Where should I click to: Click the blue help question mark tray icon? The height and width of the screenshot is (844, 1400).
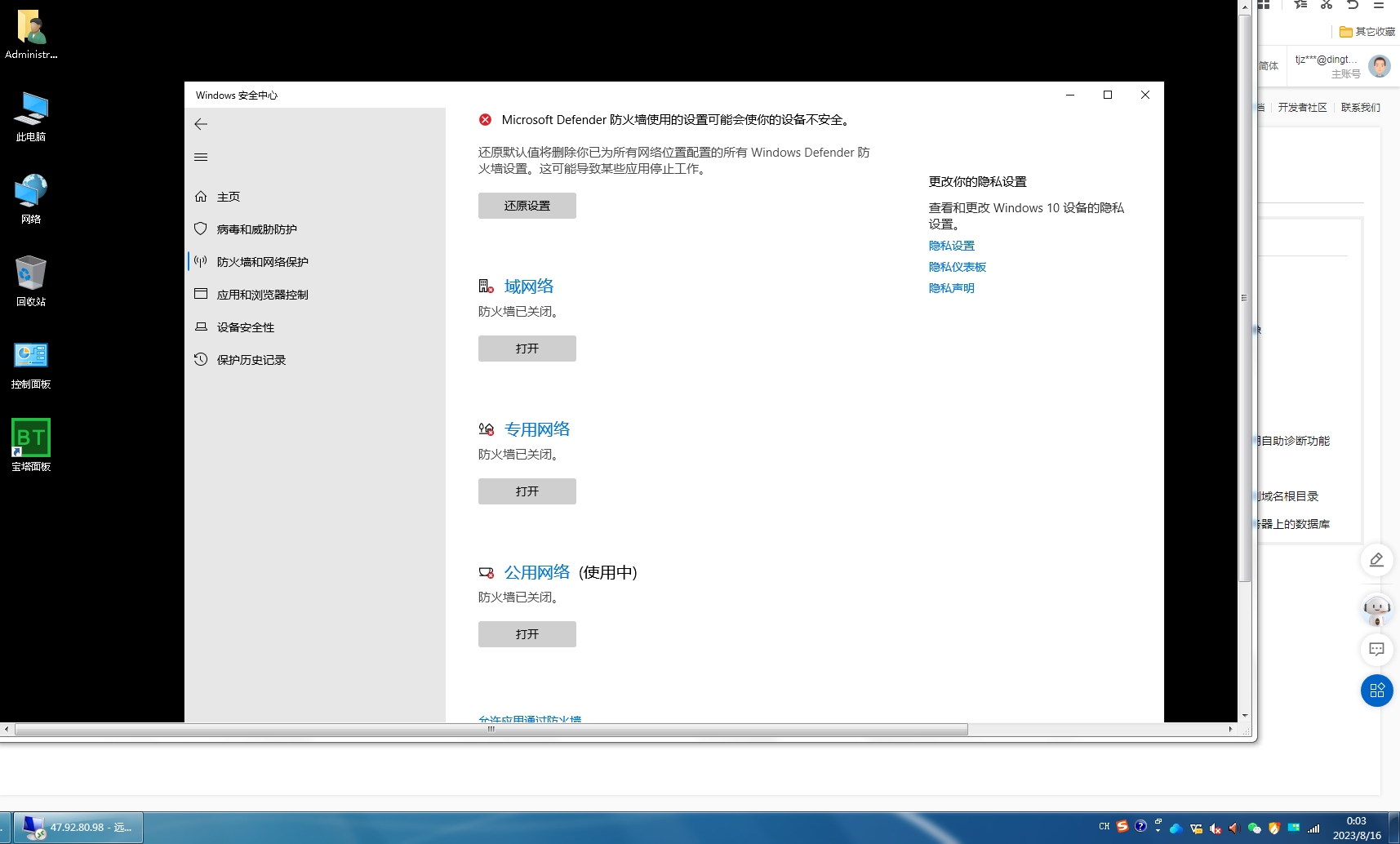(x=1140, y=827)
